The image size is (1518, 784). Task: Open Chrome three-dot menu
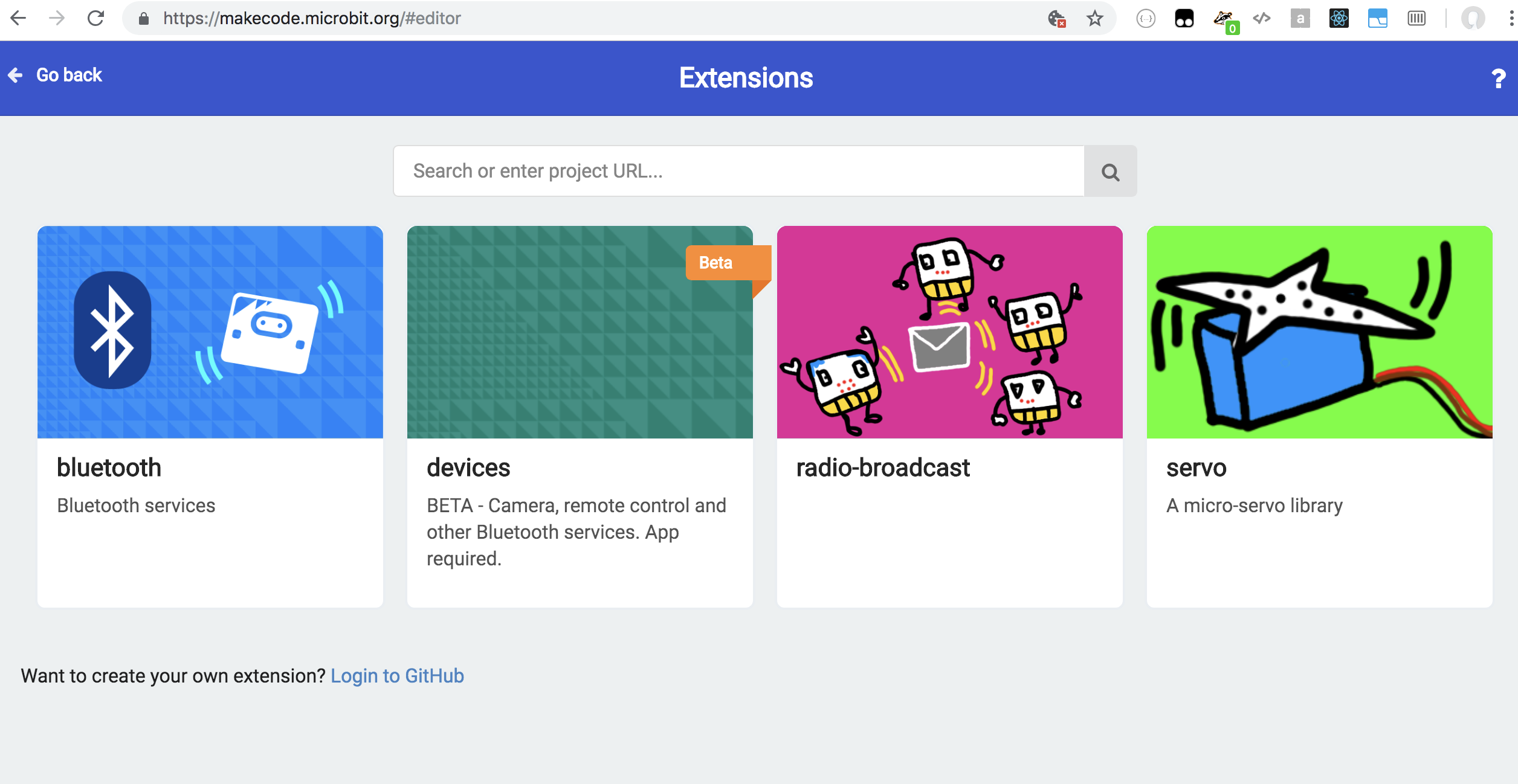(x=1511, y=19)
